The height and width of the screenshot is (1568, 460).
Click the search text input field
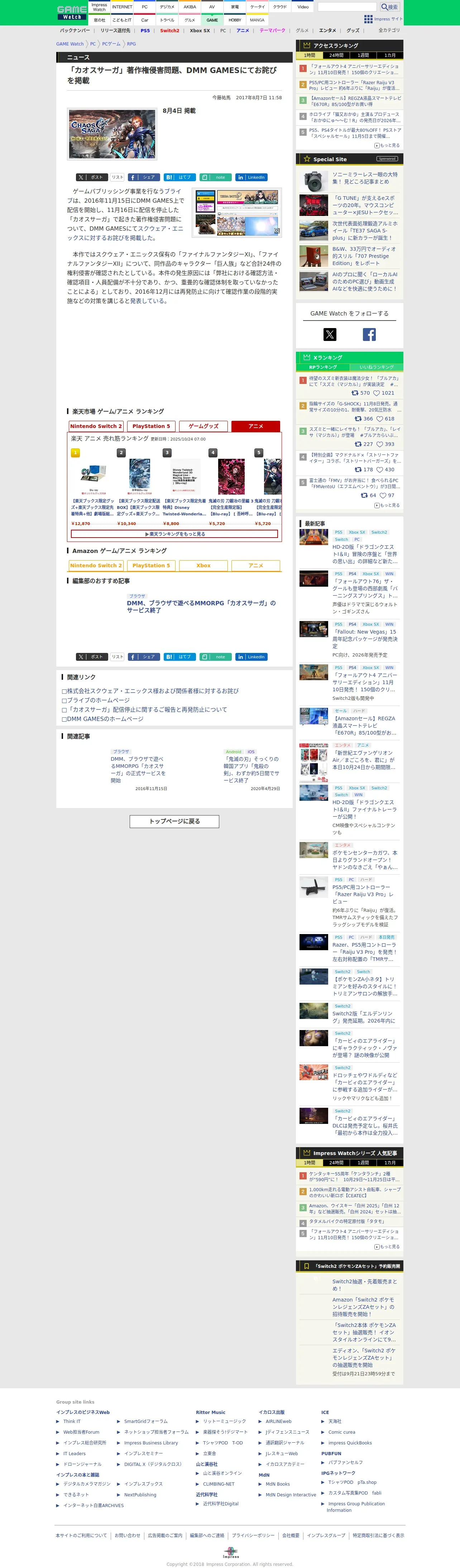(x=347, y=7)
